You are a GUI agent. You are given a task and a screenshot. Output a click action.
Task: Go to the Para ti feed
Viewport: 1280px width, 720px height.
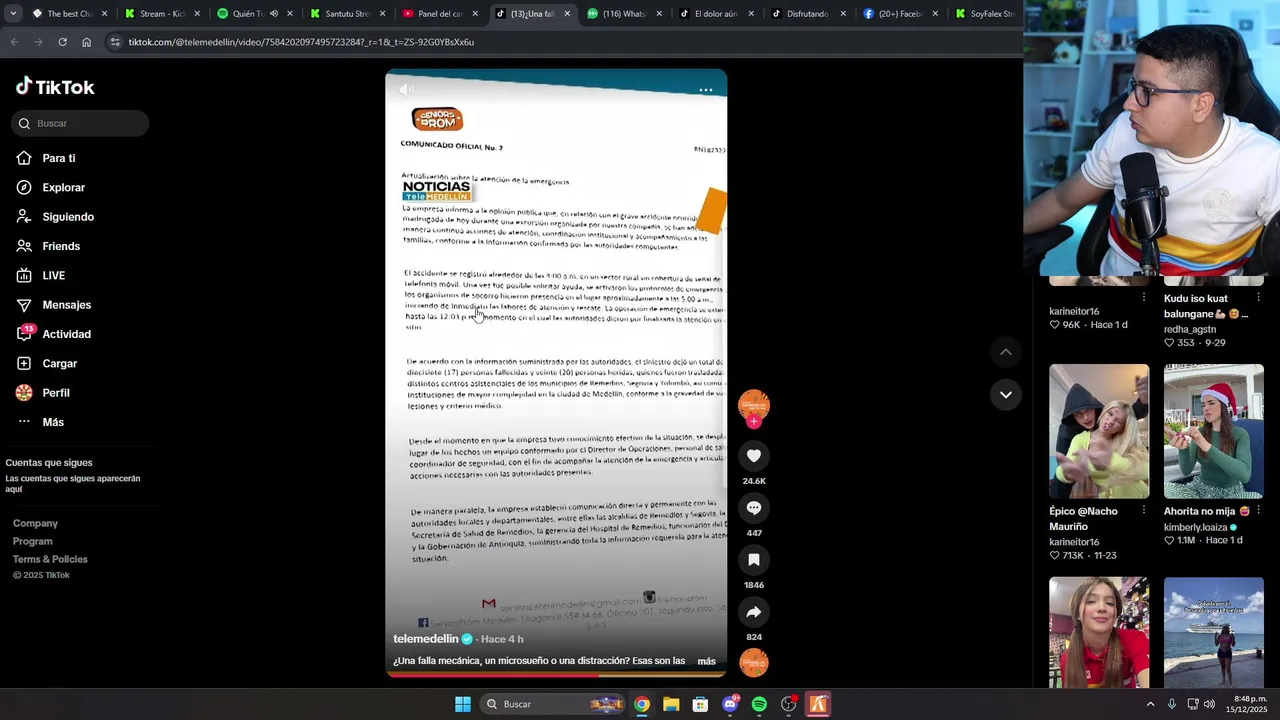coord(46,158)
